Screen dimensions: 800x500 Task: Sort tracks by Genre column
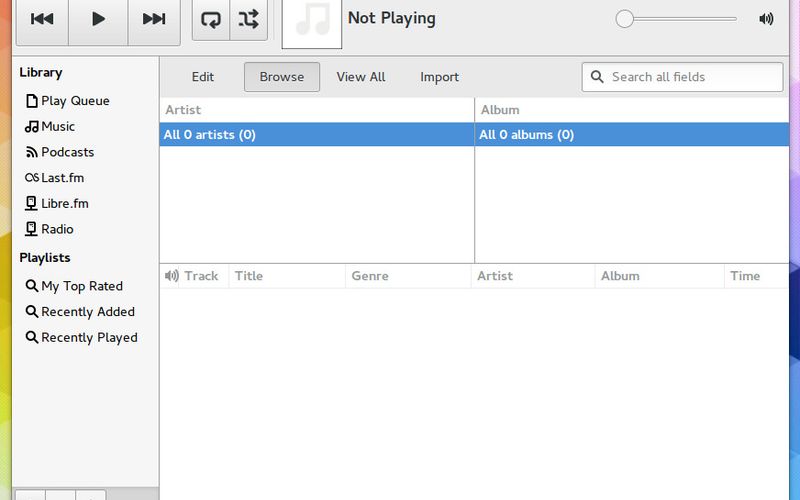[x=408, y=276]
